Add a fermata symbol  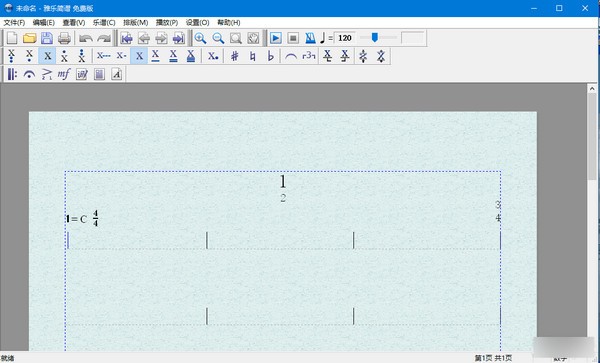click(x=29, y=74)
